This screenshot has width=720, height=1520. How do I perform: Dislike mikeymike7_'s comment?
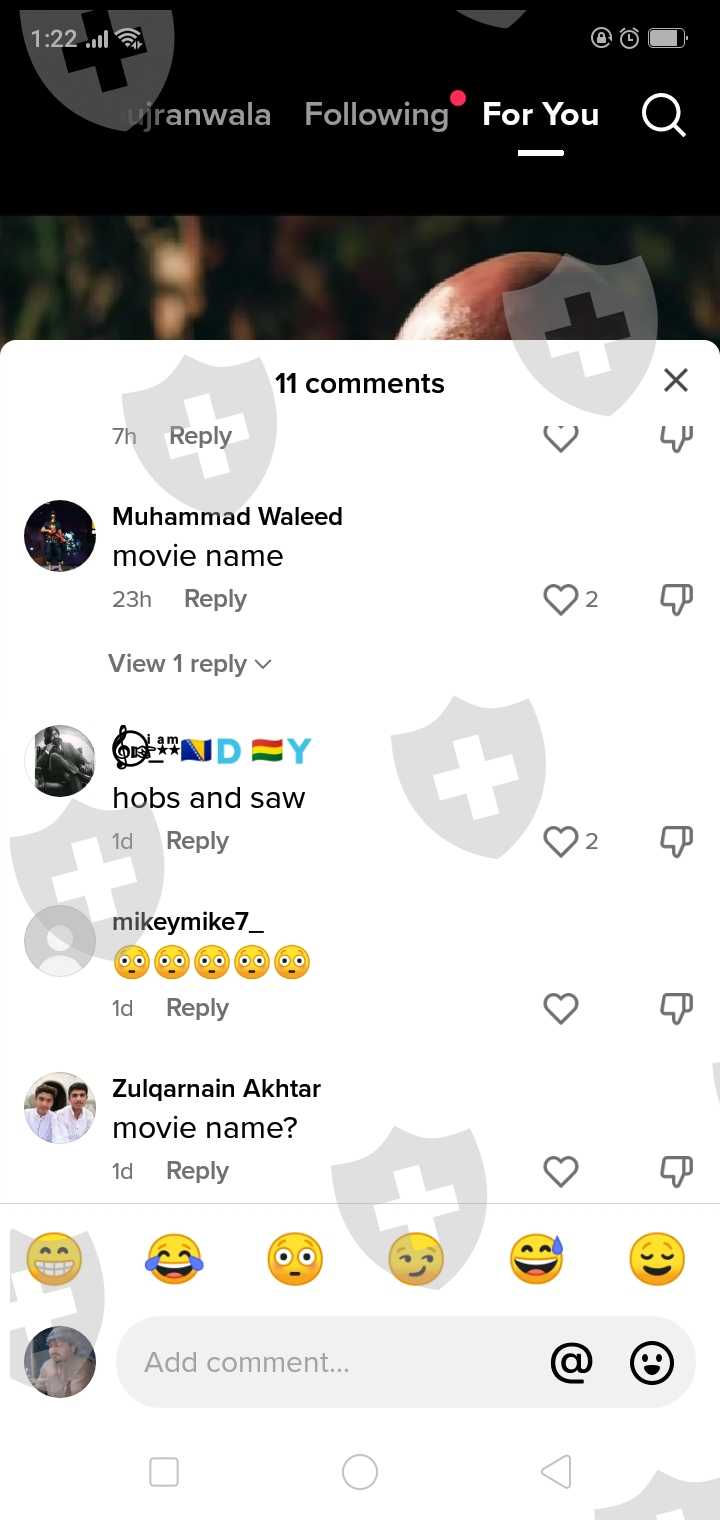[x=676, y=1009]
